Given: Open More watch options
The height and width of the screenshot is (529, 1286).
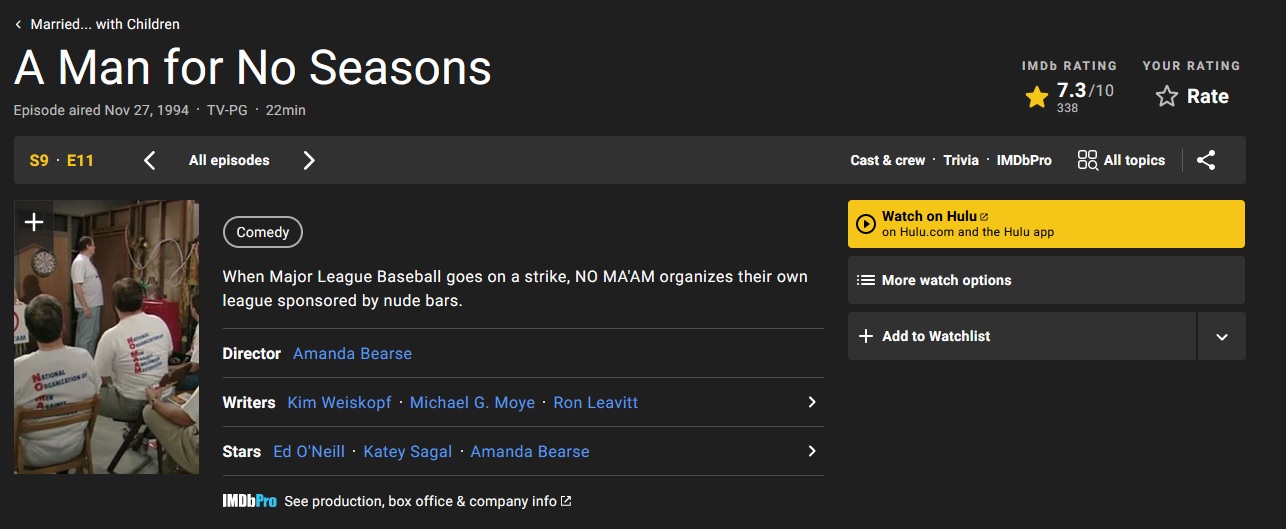Looking at the screenshot, I should click(x=1046, y=280).
